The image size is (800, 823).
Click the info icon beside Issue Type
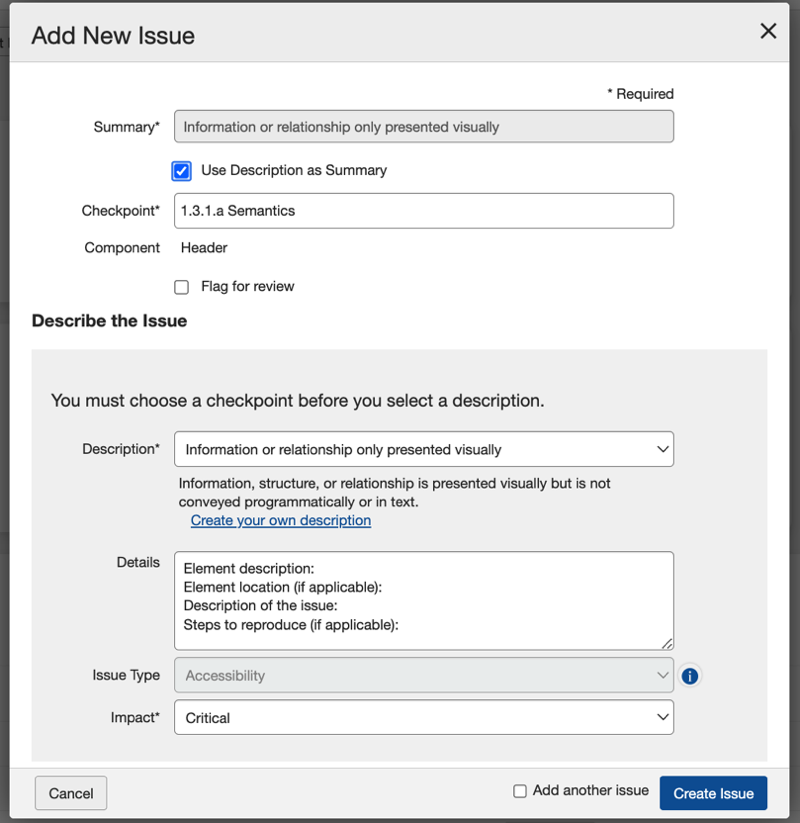tap(689, 675)
